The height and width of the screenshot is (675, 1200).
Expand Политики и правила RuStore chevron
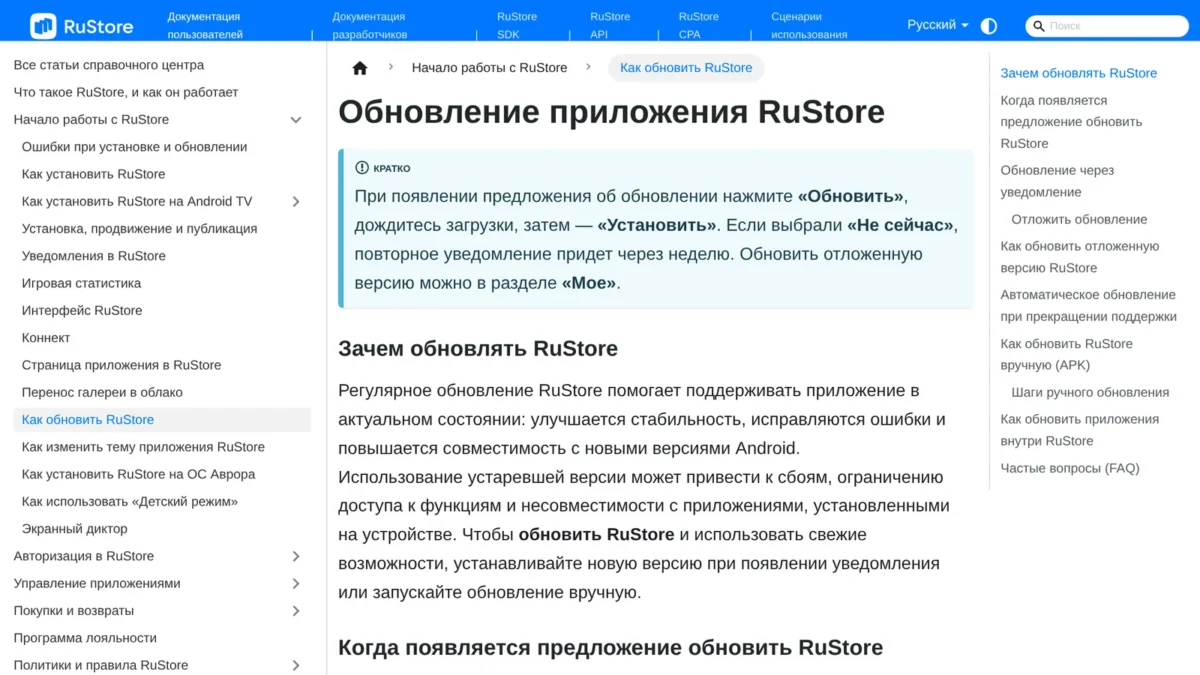click(x=296, y=665)
